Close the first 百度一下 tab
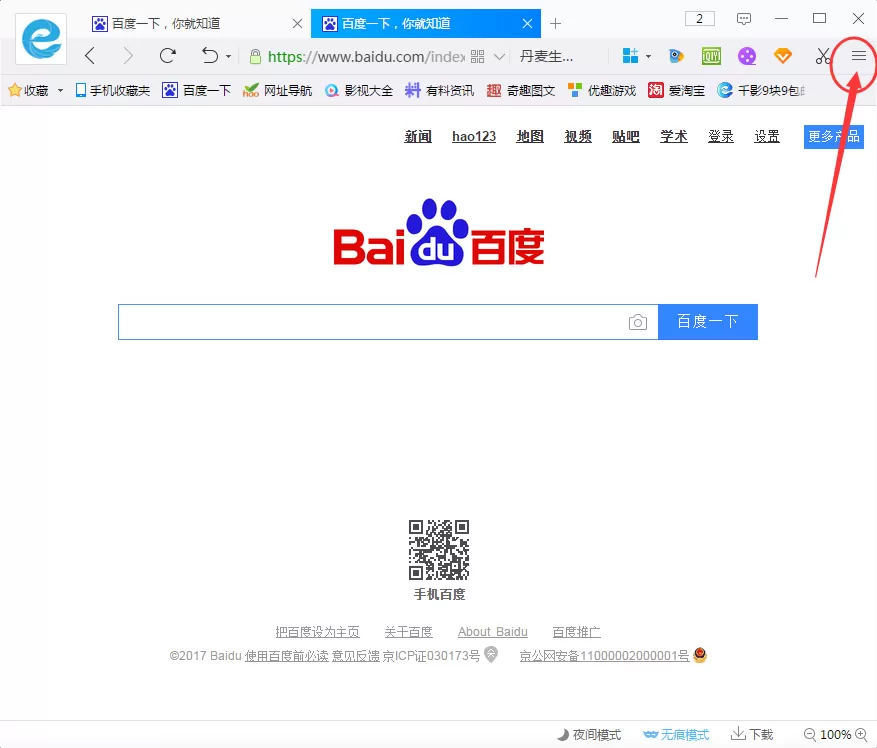This screenshot has height=748, width=877. tap(298, 23)
